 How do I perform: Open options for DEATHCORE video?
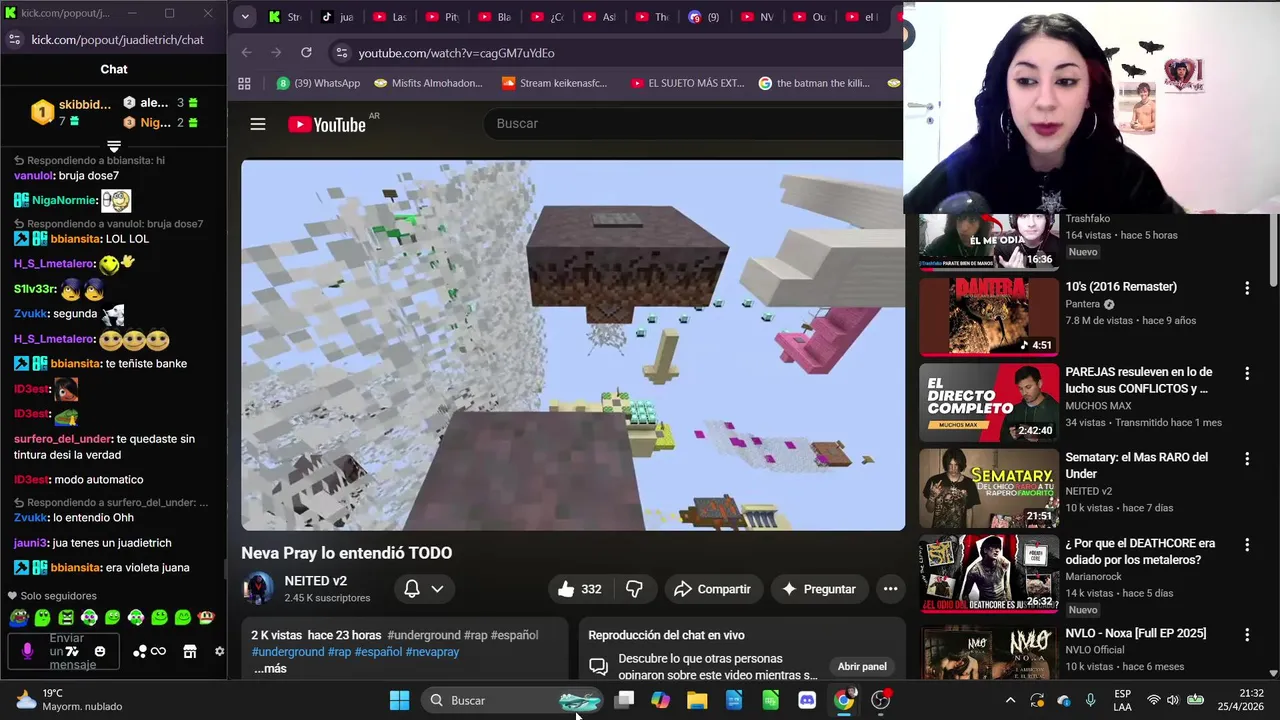point(1247,545)
